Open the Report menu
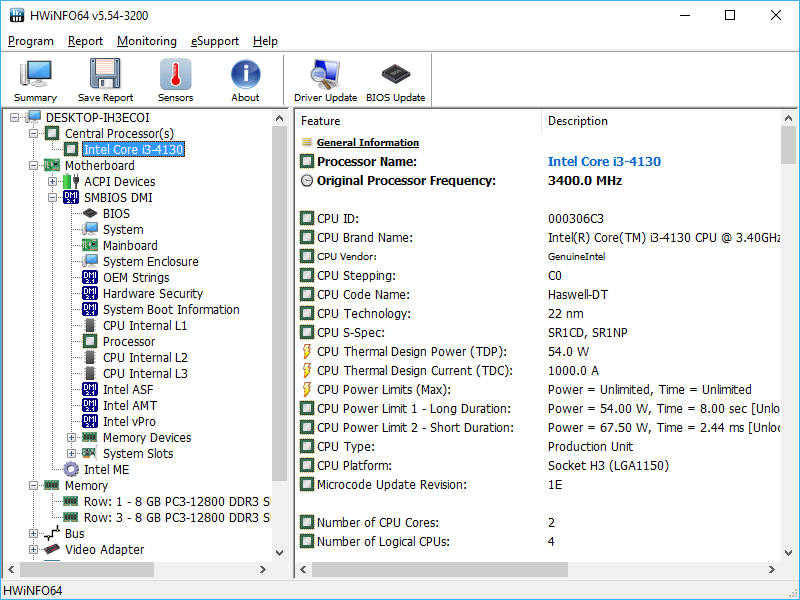 click(85, 41)
